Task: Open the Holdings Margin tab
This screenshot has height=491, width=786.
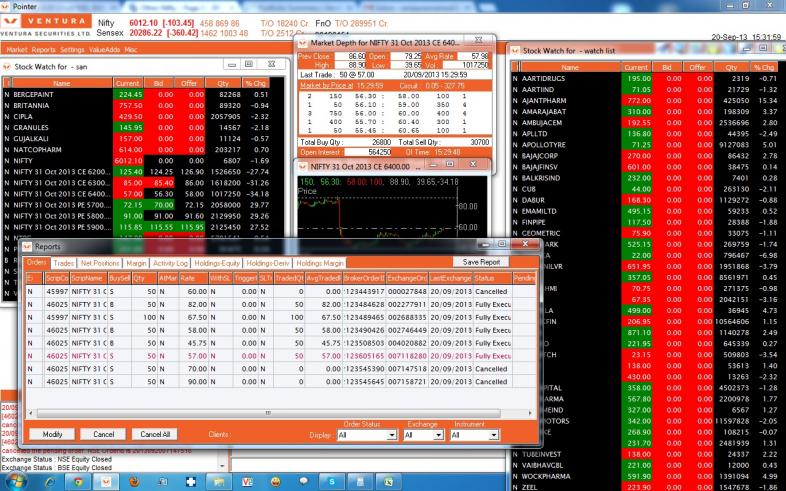Action: (320, 263)
